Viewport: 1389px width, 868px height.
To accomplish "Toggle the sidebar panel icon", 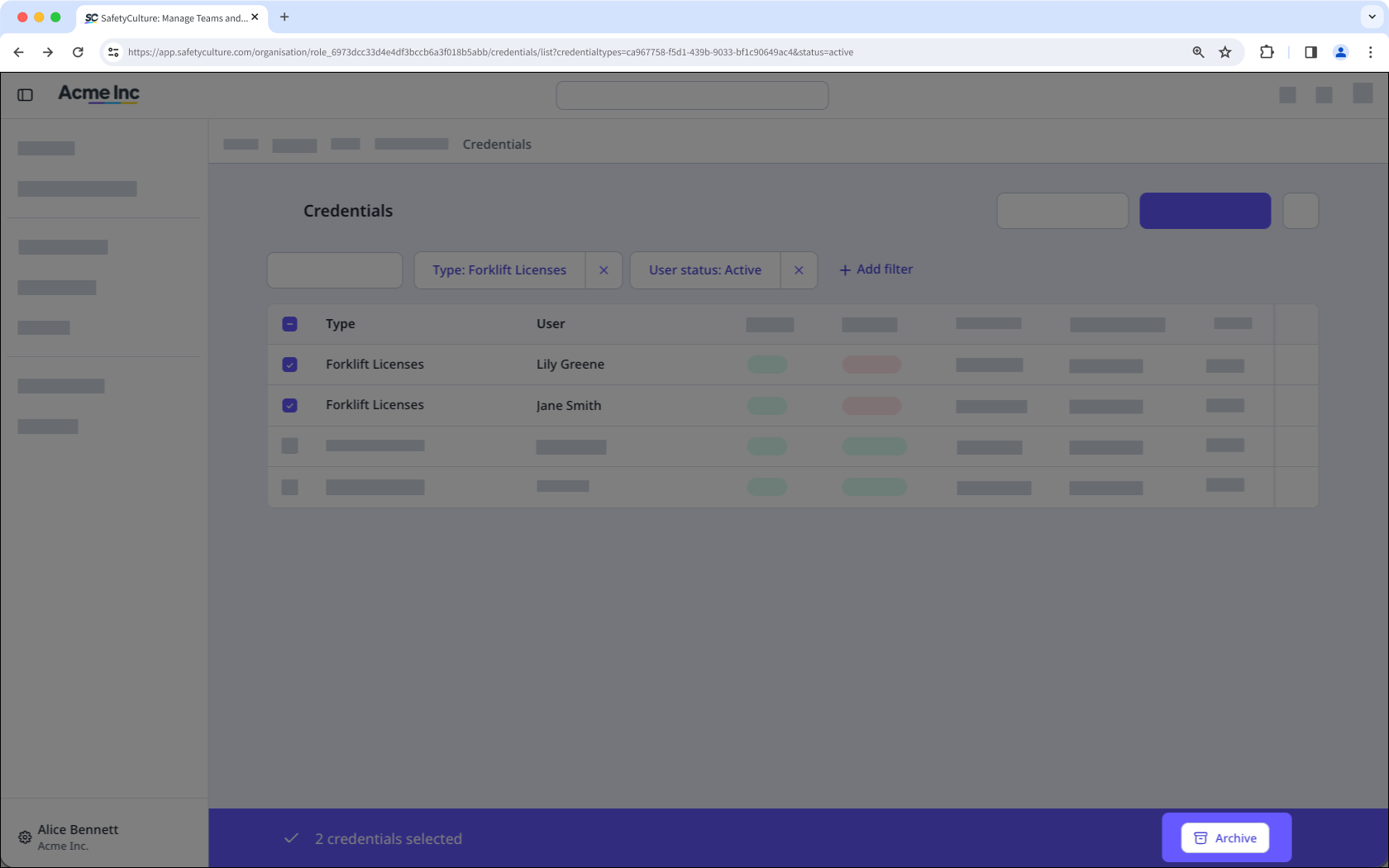I will click(25, 95).
